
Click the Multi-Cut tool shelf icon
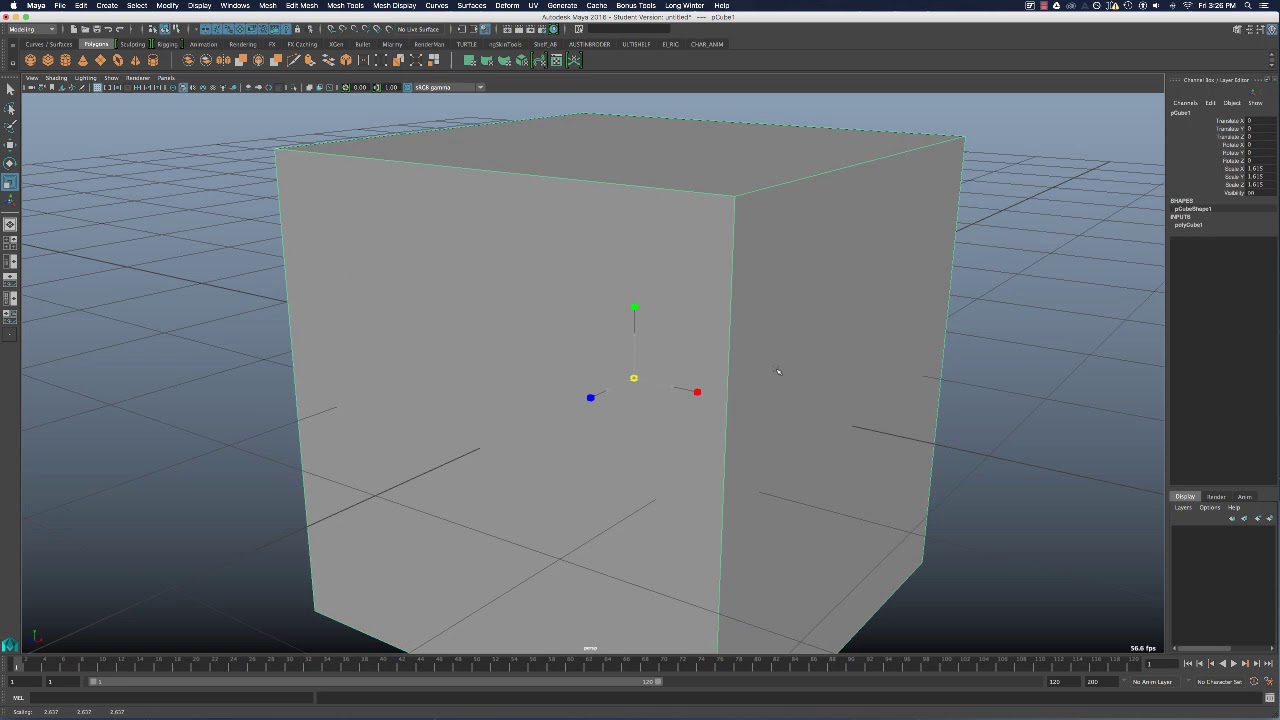pyautogui.click(x=294, y=61)
